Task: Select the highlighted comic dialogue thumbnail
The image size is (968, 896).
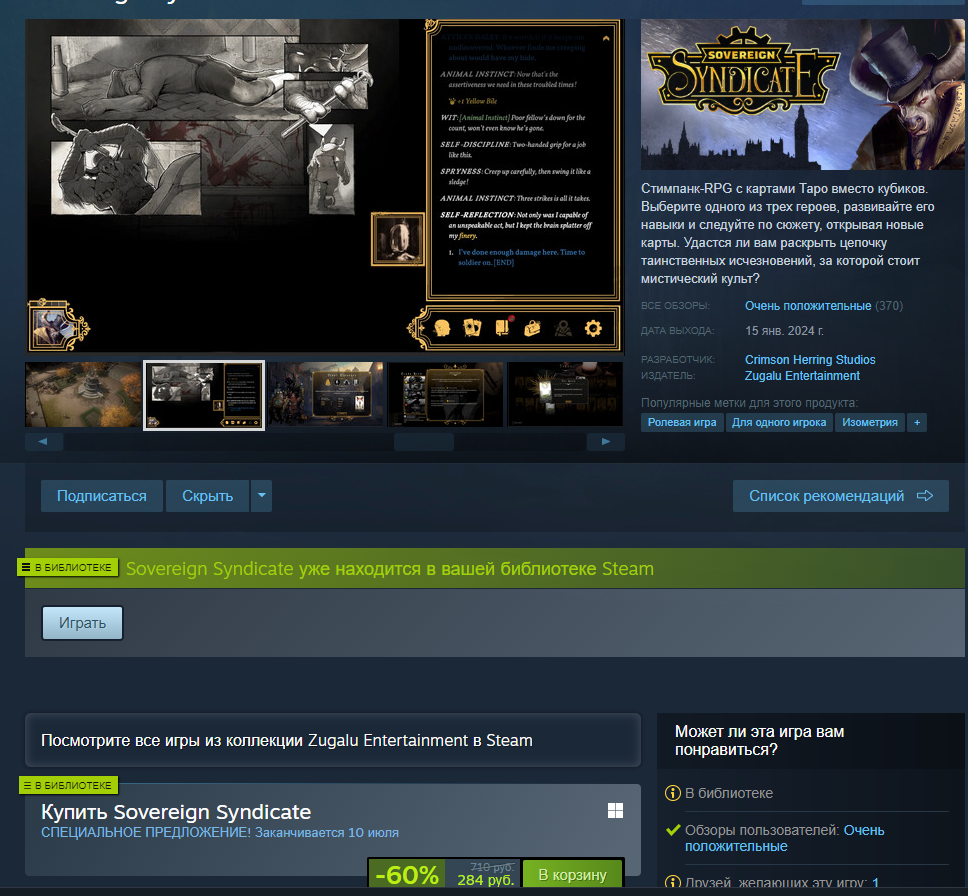Action: 204,395
